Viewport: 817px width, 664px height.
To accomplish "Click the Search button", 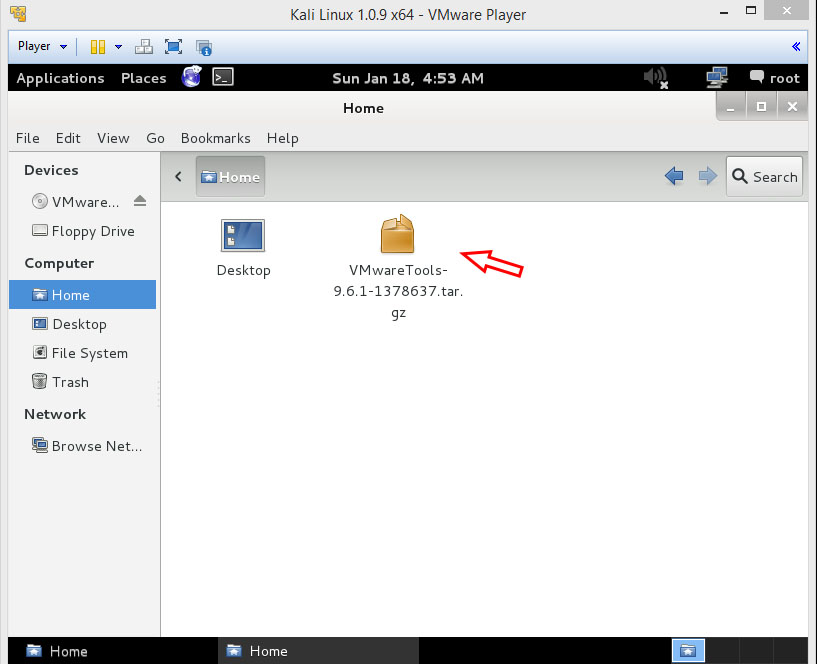I will point(764,177).
